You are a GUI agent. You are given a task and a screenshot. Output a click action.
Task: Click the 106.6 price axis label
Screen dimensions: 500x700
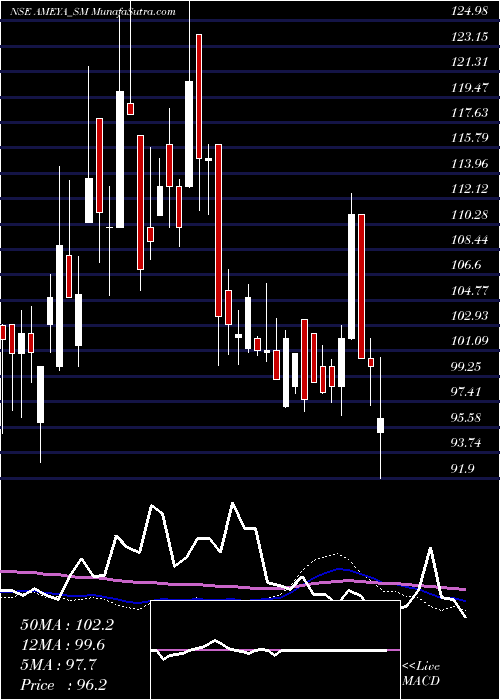[x=467, y=265]
